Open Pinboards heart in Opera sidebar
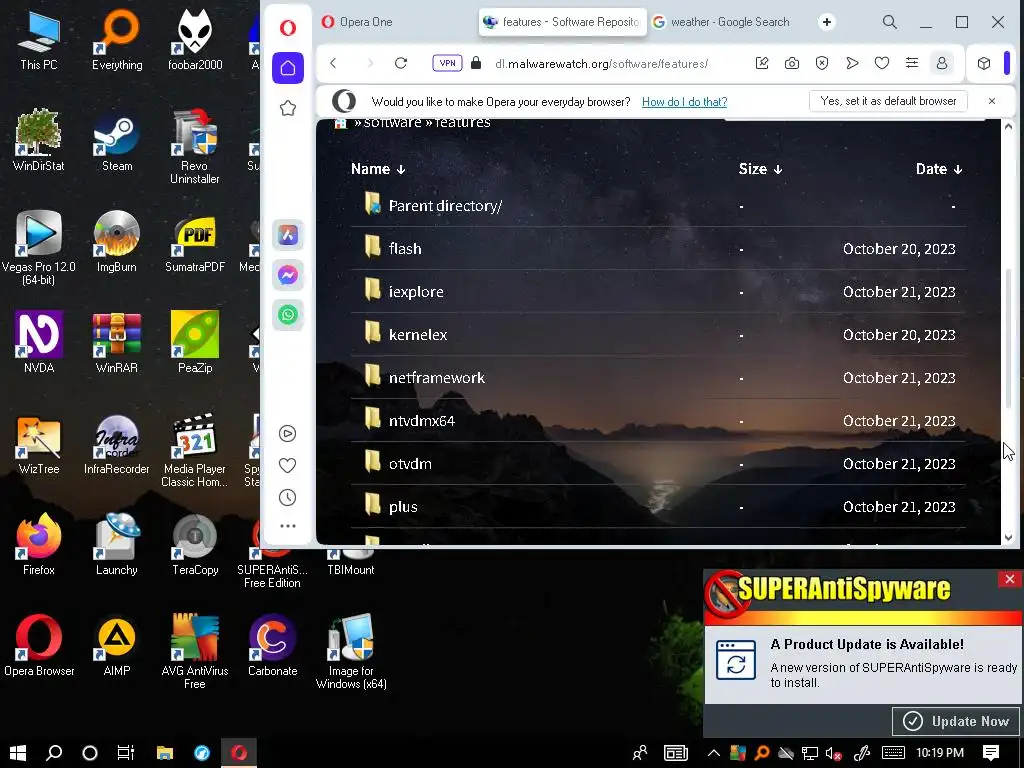 (x=287, y=466)
